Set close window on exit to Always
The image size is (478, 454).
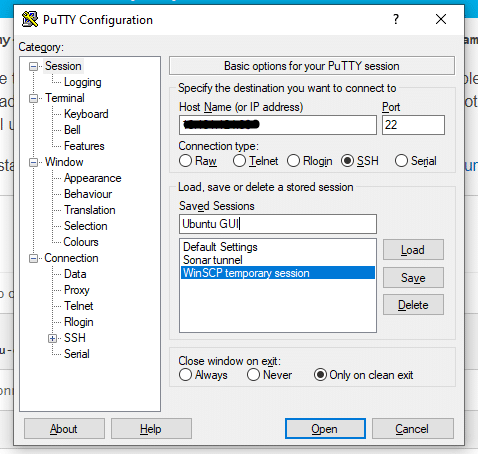(203, 375)
